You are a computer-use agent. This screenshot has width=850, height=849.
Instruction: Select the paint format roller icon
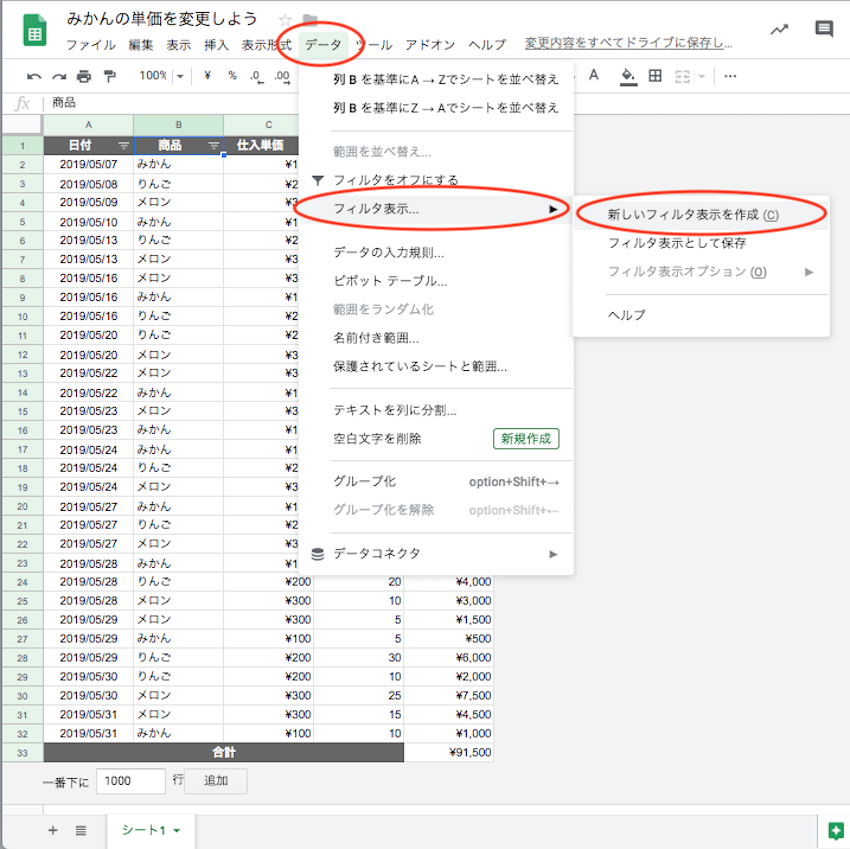pyautogui.click(x=109, y=76)
